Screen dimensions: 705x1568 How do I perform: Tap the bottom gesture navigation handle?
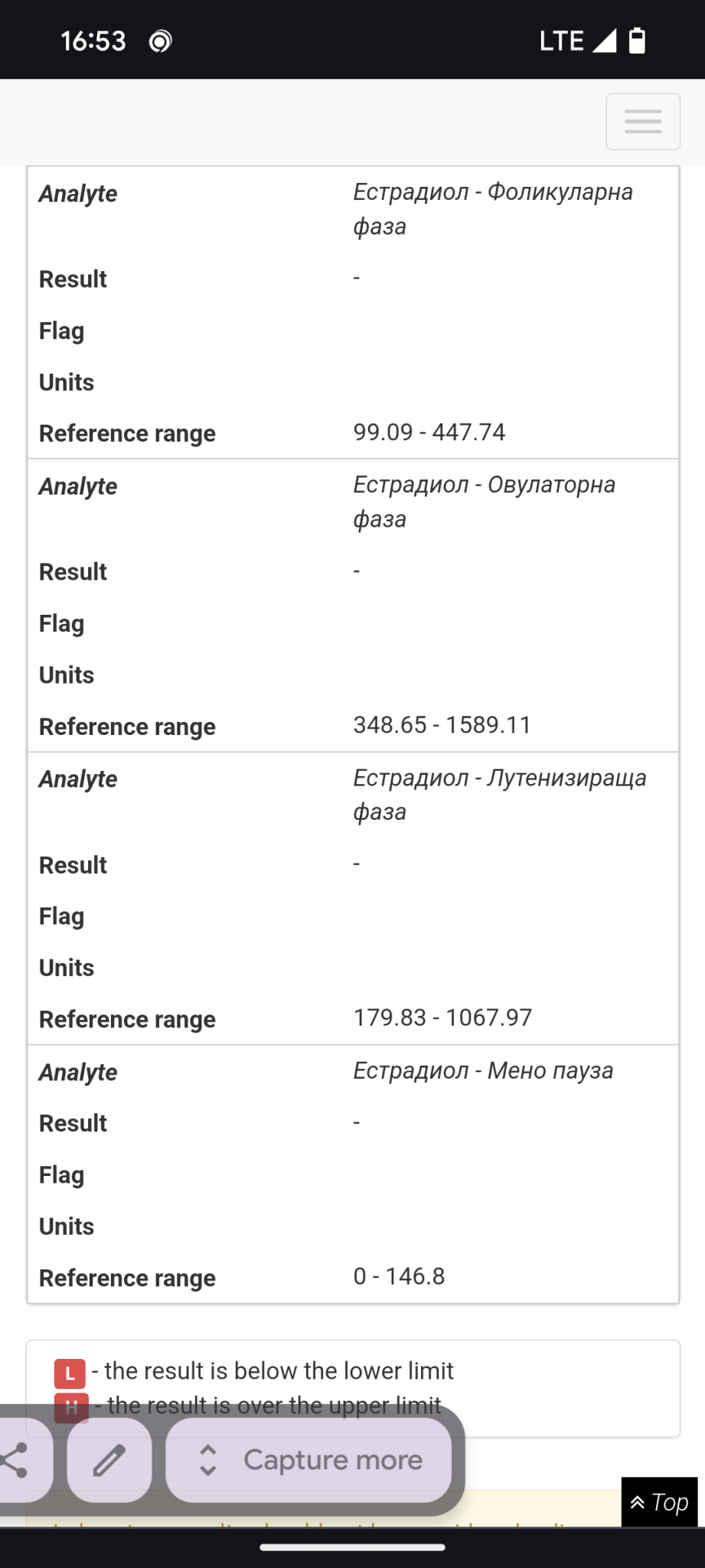coord(352,1547)
